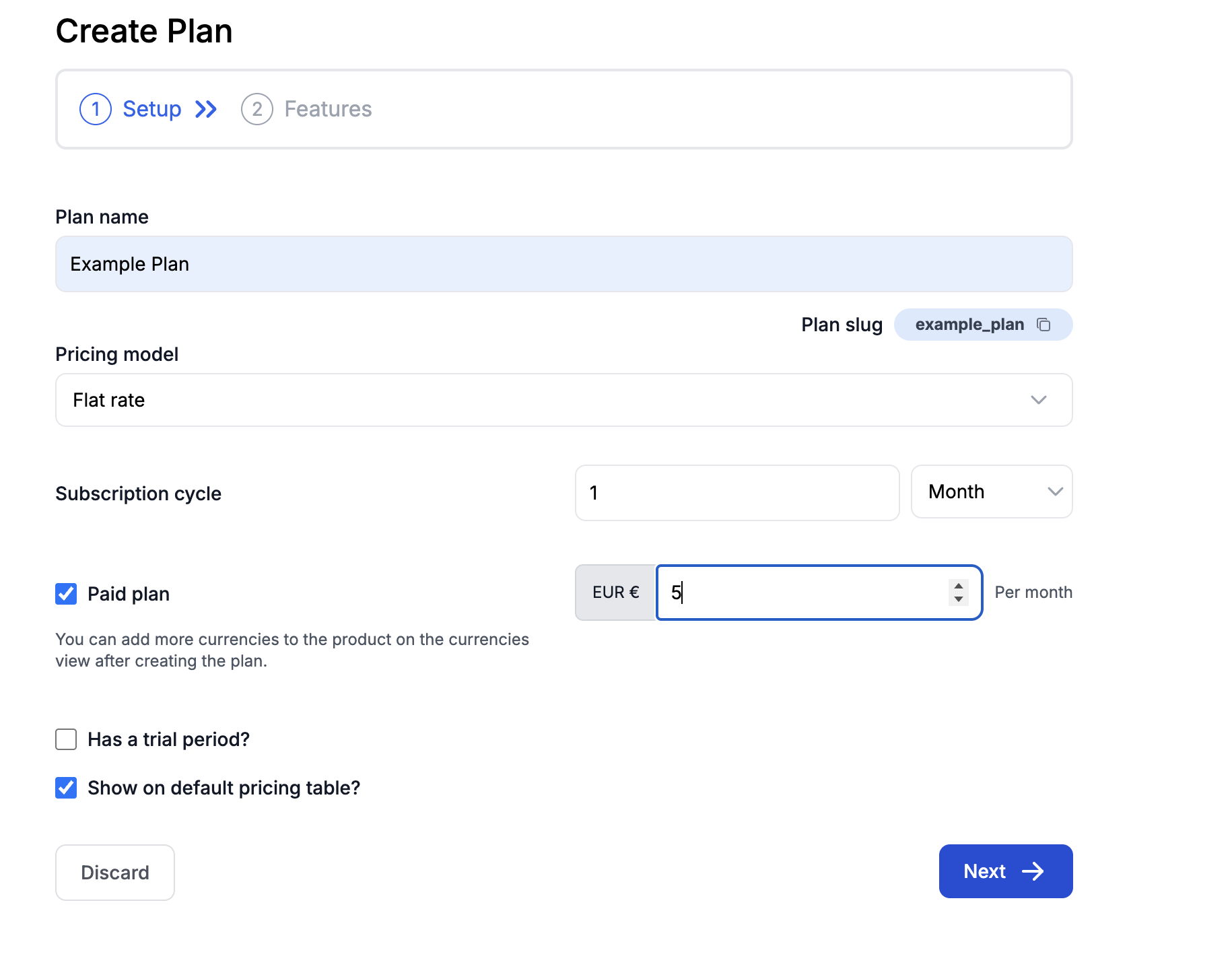Focus the Plan name text field
Screen dimensions: 1232x979
coord(563,264)
